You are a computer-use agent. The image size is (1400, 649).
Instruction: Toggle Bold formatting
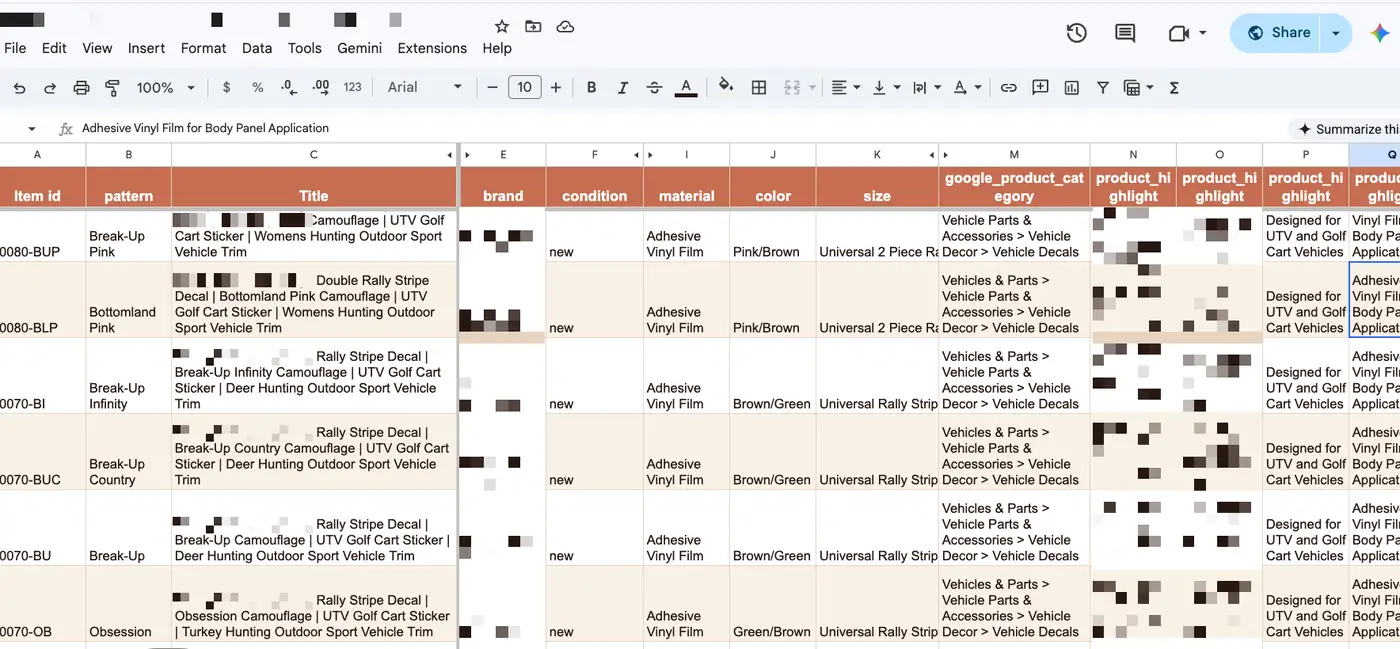(x=591, y=88)
